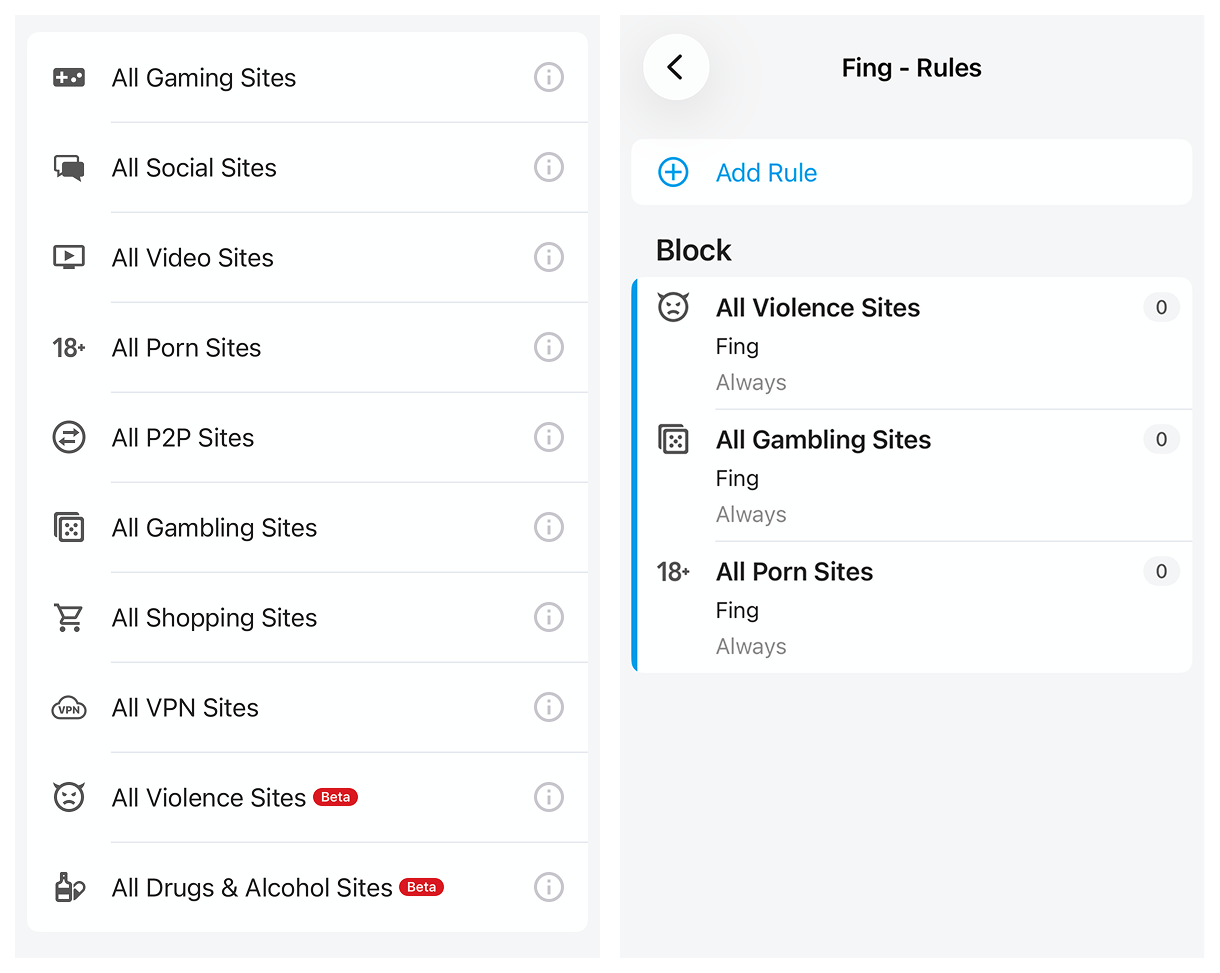Click the plus icon beside Add Rule
1220x973 pixels.
(673, 172)
